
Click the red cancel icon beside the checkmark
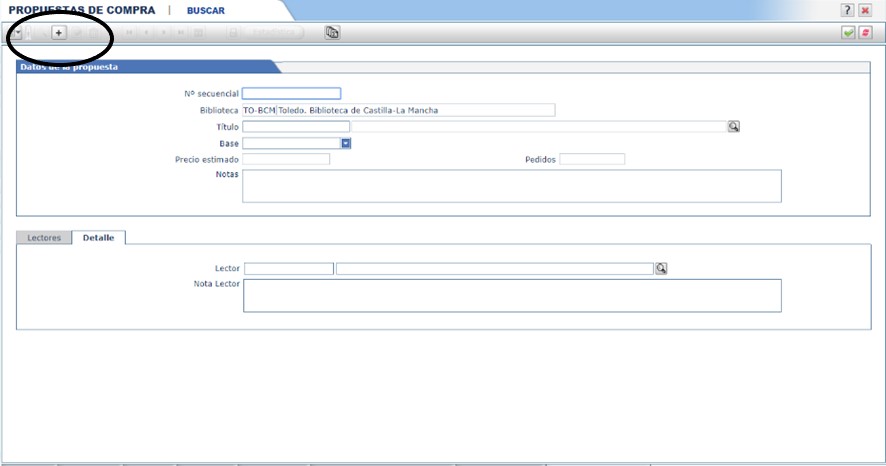click(865, 33)
